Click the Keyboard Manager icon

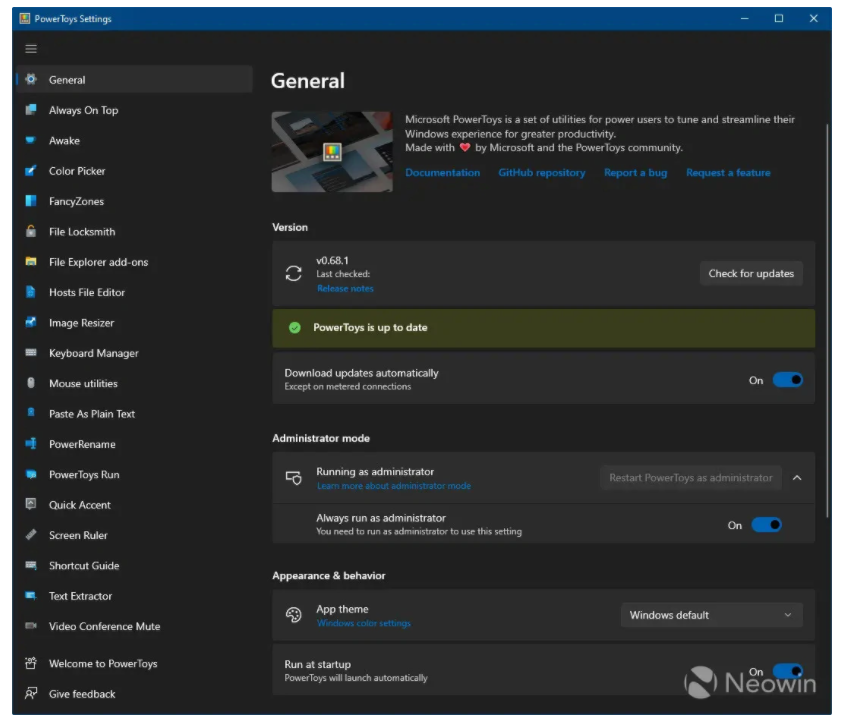point(31,353)
